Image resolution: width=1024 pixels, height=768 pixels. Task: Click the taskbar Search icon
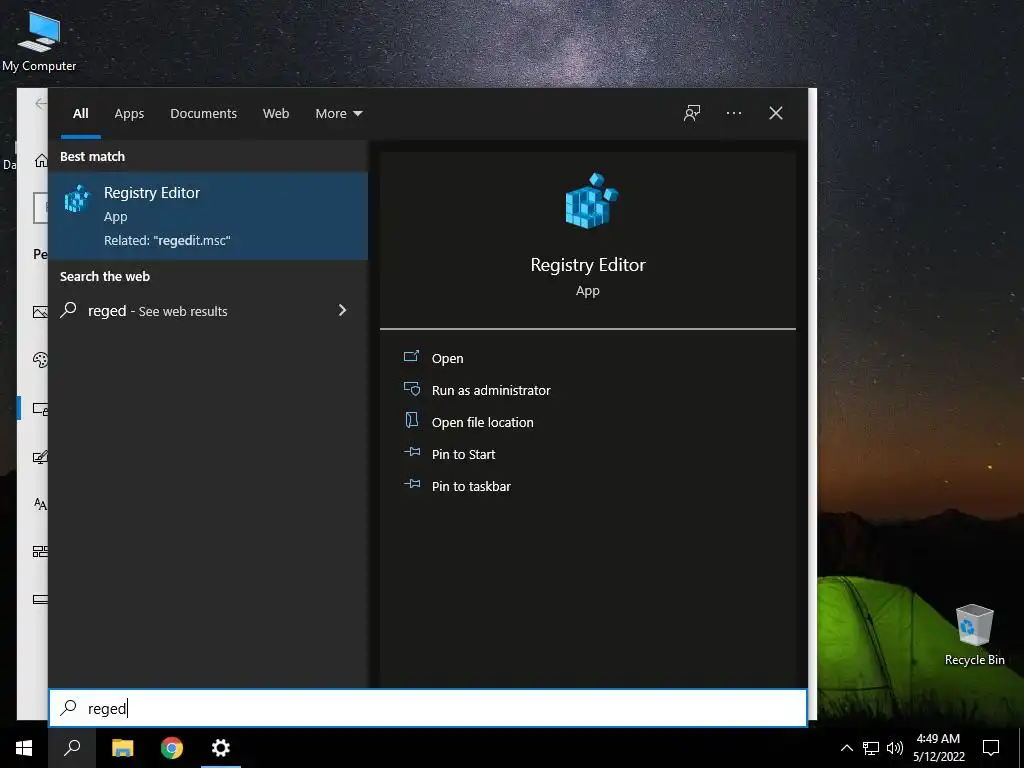(72, 748)
